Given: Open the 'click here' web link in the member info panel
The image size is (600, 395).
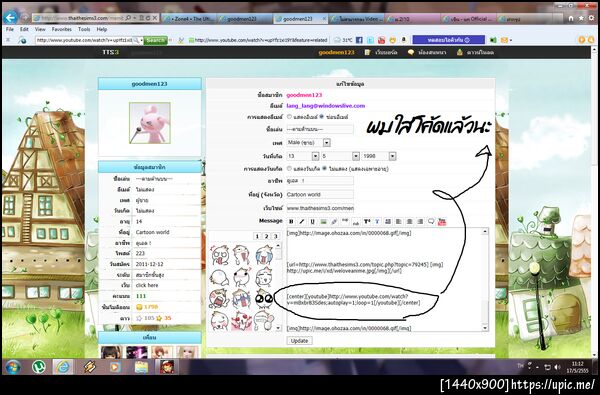Looking at the screenshot, I should tap(147, 285).
